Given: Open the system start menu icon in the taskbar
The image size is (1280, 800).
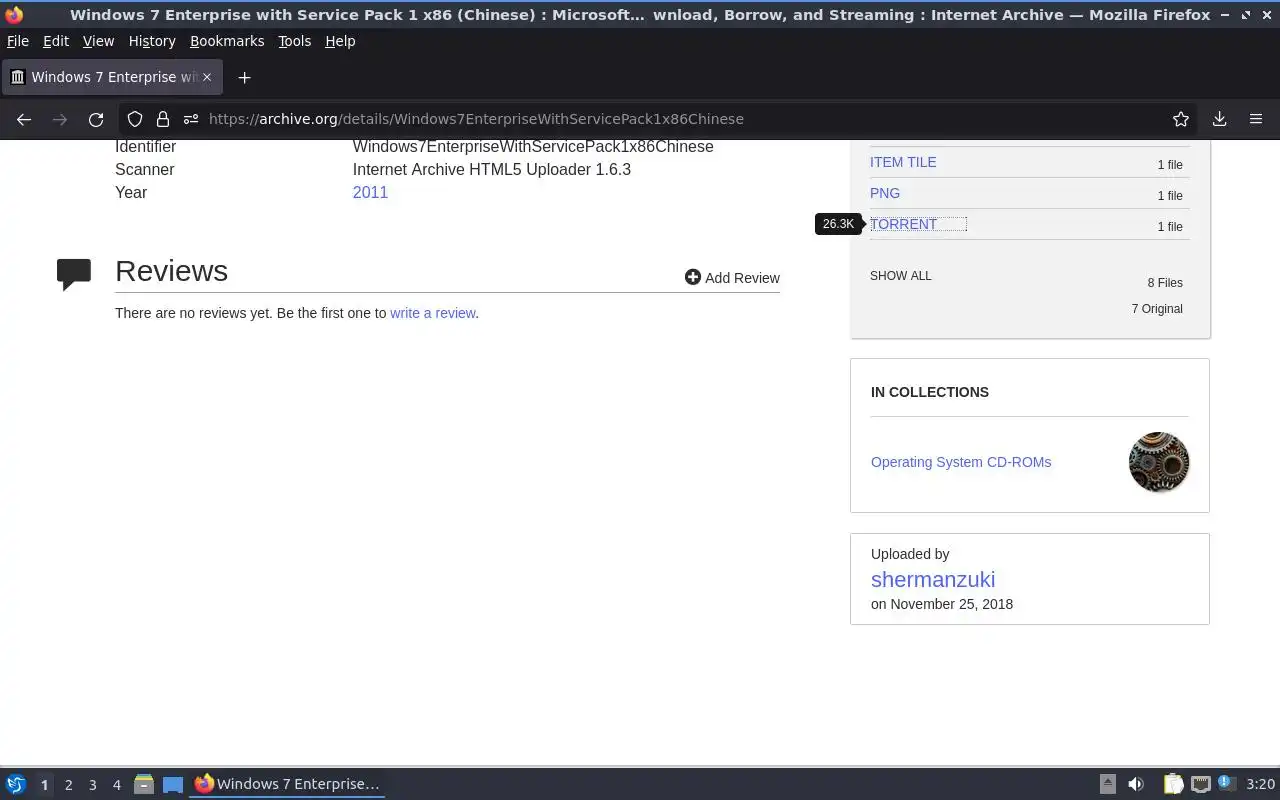Looking at the screenshot, I should [x=16, y=784].
